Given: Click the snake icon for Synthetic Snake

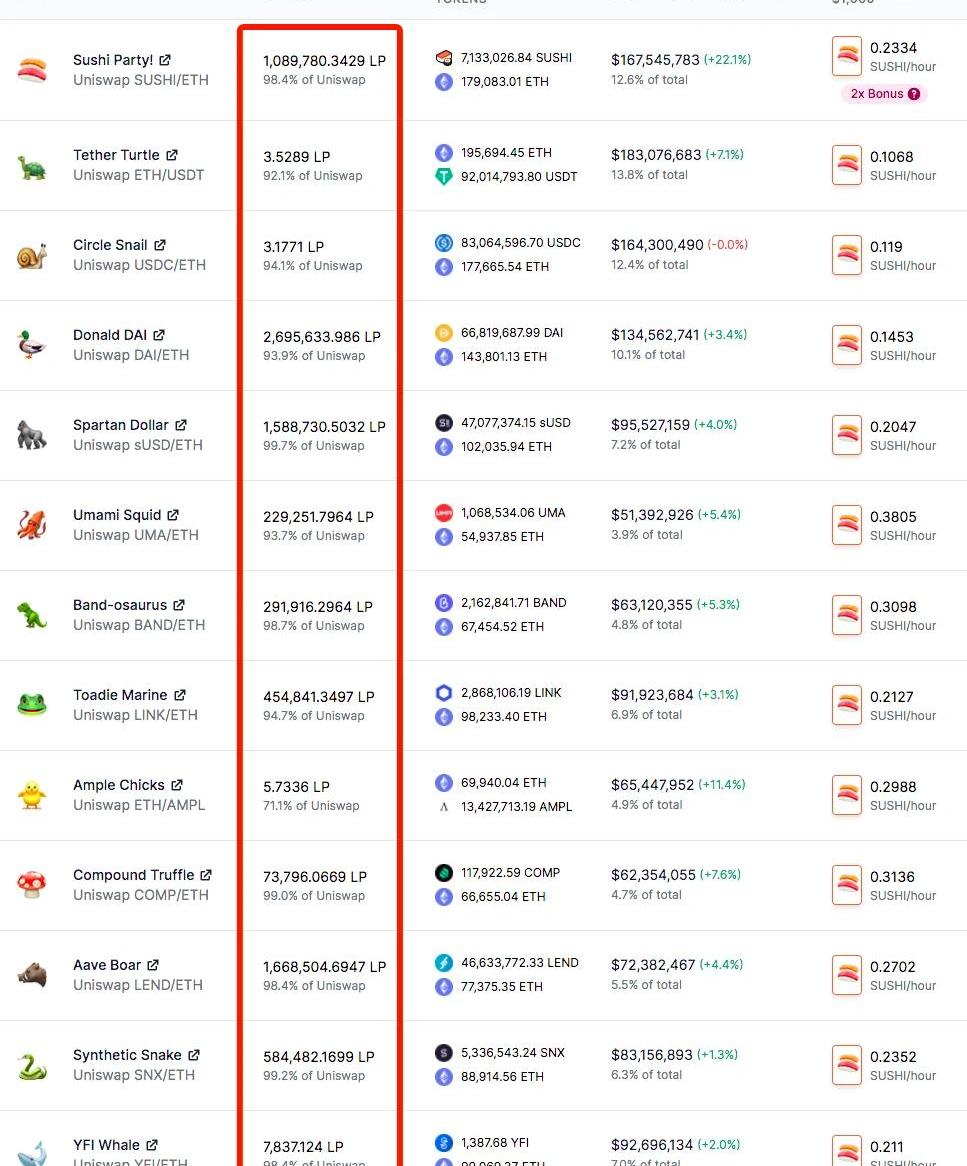Looking at the screenshot, I should (x=32, y=1065).
